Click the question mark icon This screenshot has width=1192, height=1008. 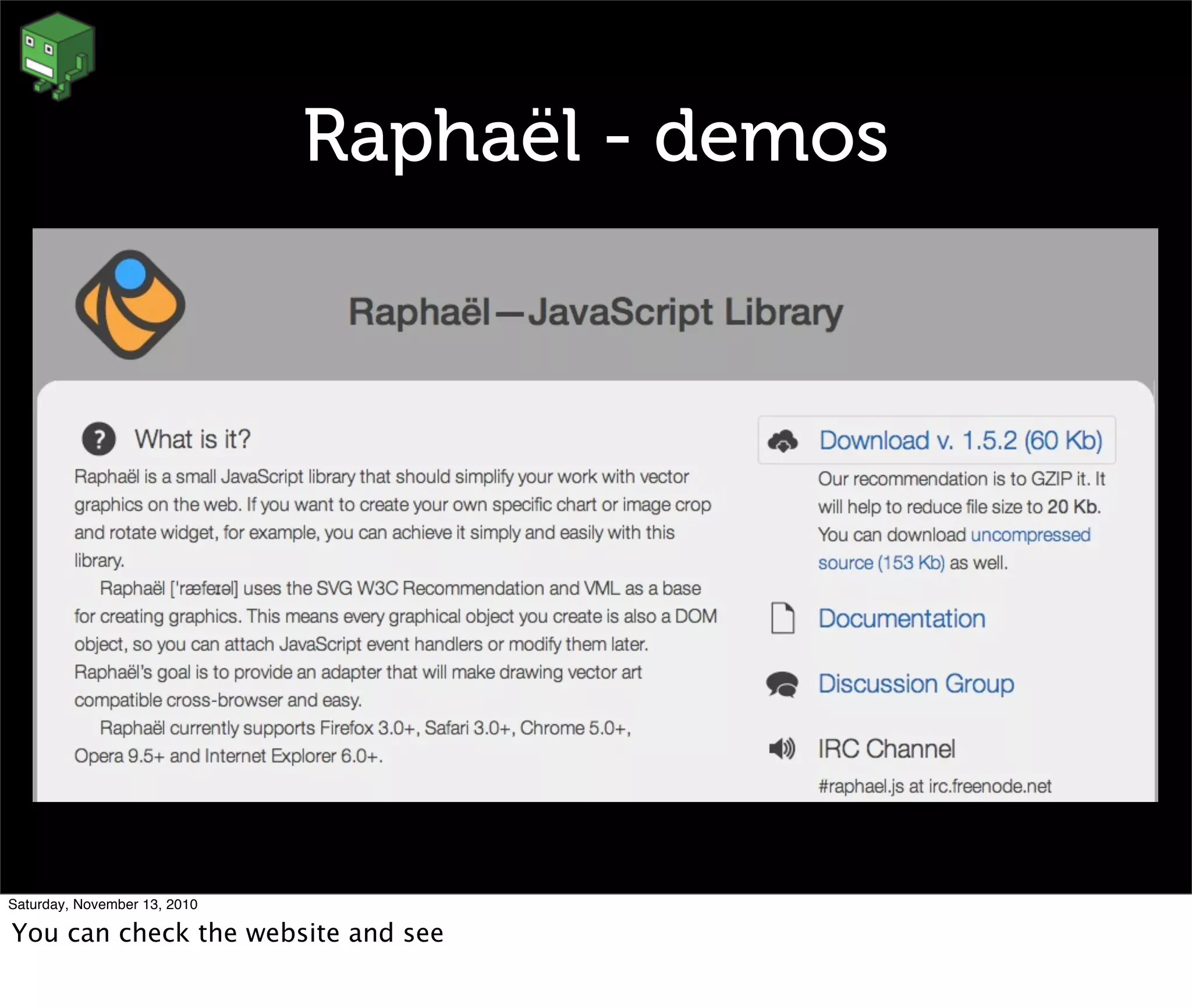coord(99,439)
